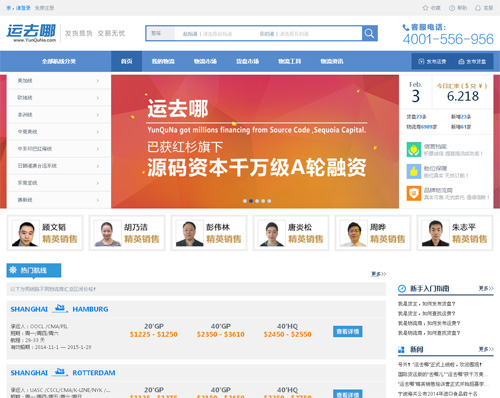Open 彭伟林 elite sales card
This screenshot has height=398, width=500.
click(x=209, y=233)
